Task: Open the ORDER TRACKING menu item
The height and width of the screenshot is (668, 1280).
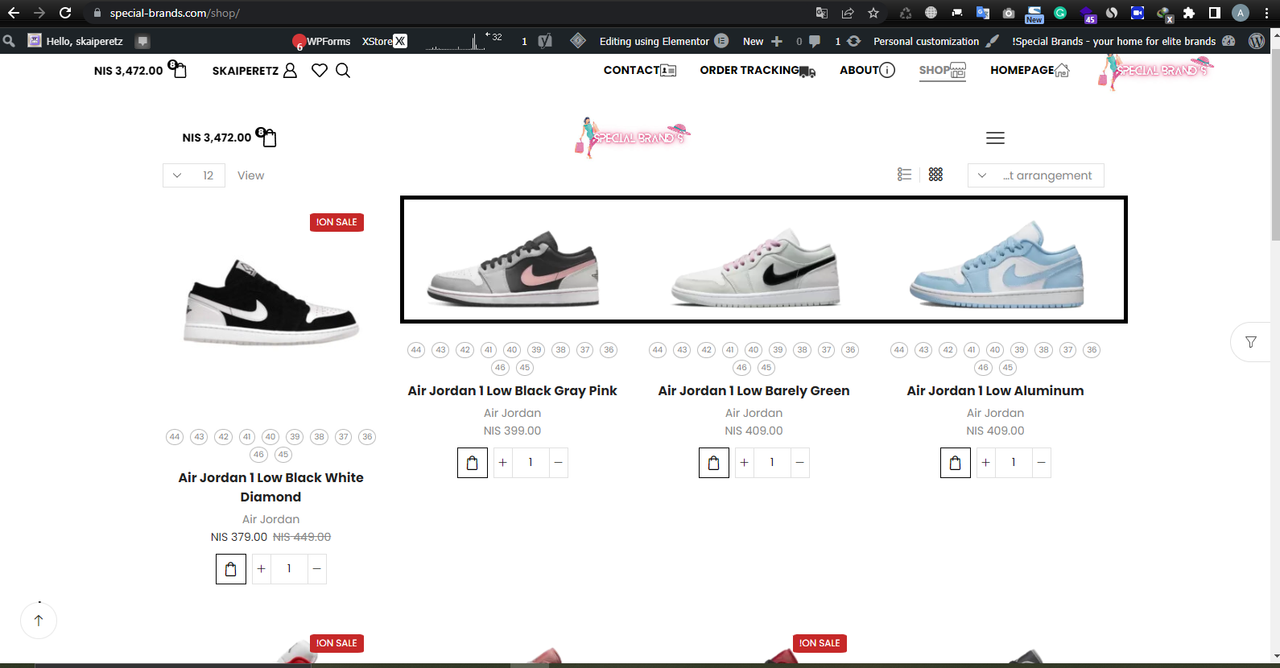Action: pos(758,70)
